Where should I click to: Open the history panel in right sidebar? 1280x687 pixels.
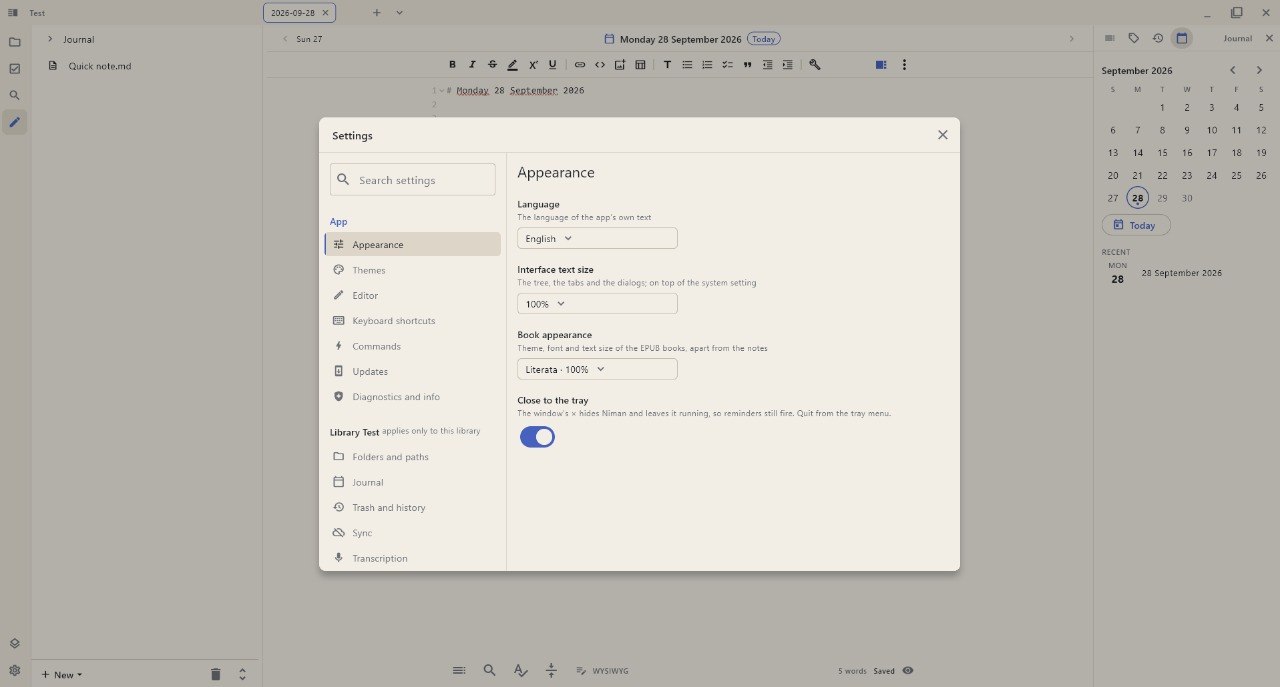click(x=1158, y=38)
